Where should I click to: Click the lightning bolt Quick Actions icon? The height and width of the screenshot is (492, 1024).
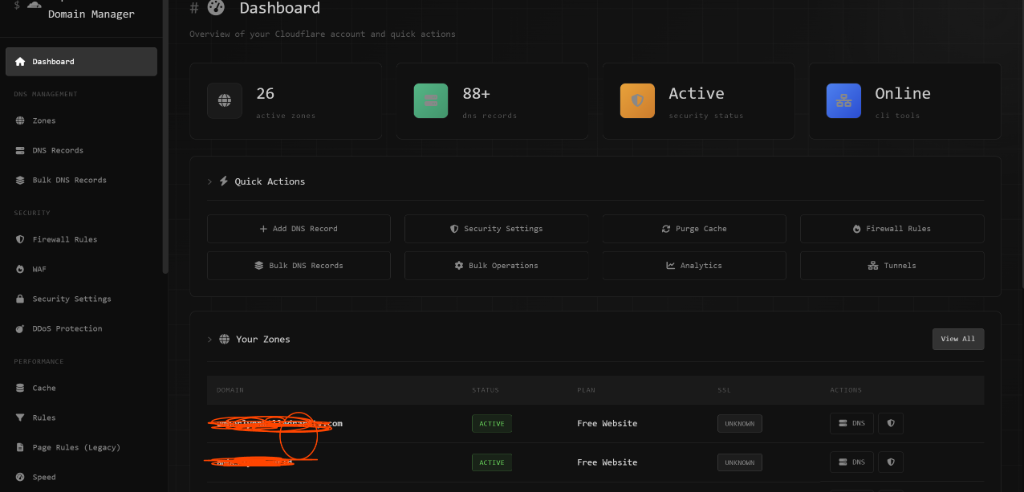point(224,181)
